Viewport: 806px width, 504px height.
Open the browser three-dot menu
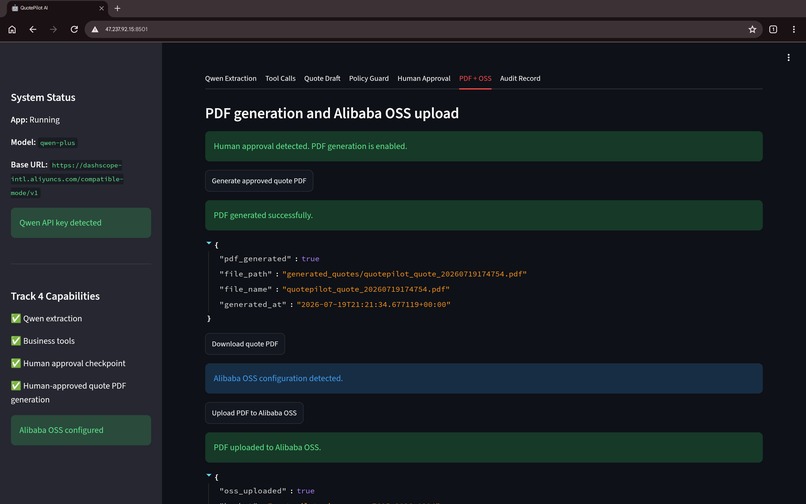[793, 29]
